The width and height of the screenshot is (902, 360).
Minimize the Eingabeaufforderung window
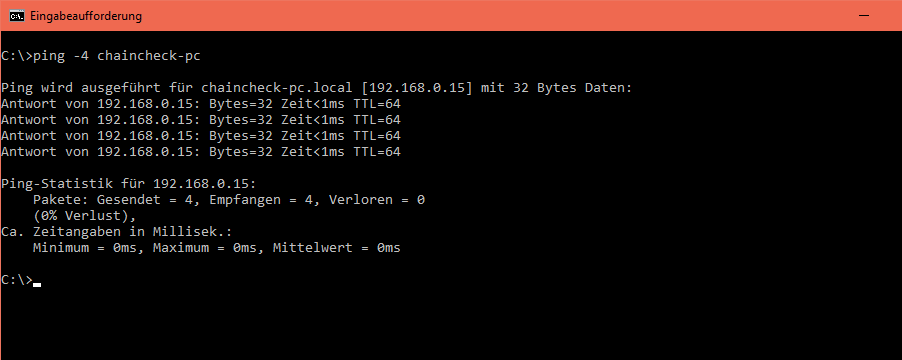863,16
